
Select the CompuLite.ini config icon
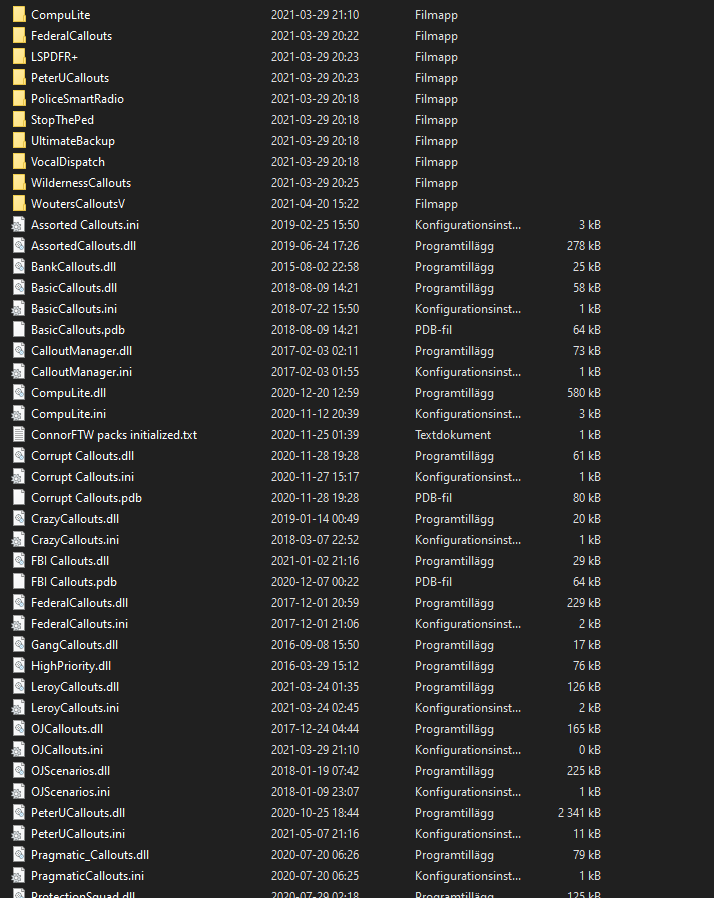click(19, 413)
